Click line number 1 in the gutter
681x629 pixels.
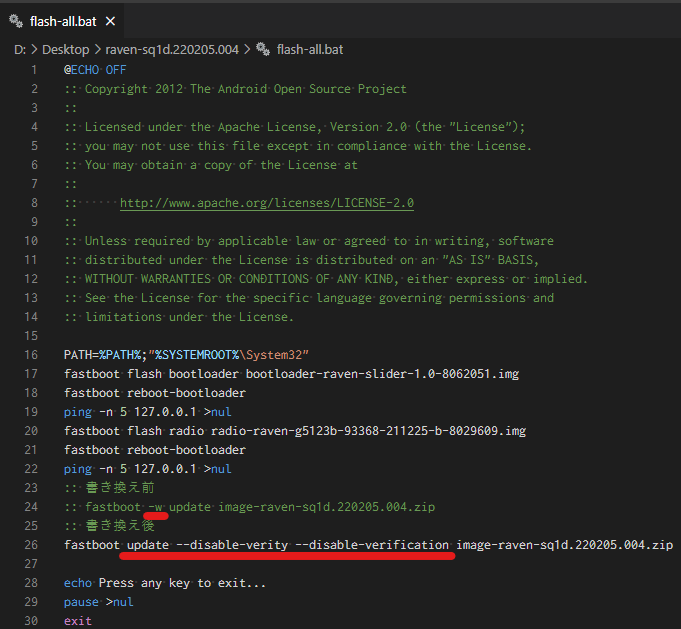point(35,70)
